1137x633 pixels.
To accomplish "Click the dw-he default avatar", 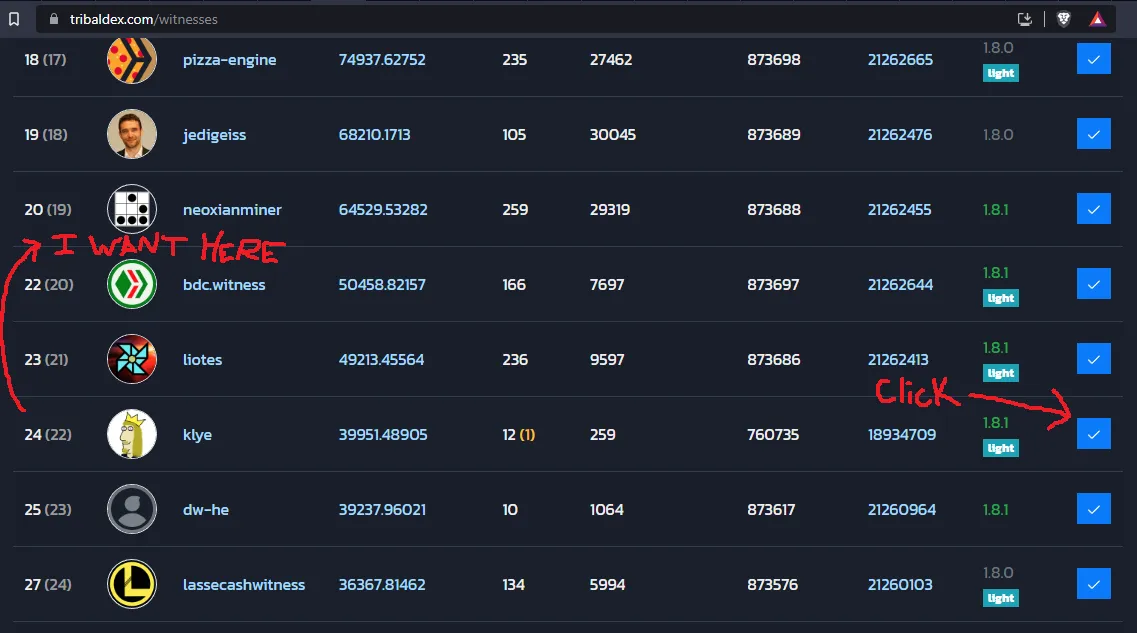I will tap(132, 509).
